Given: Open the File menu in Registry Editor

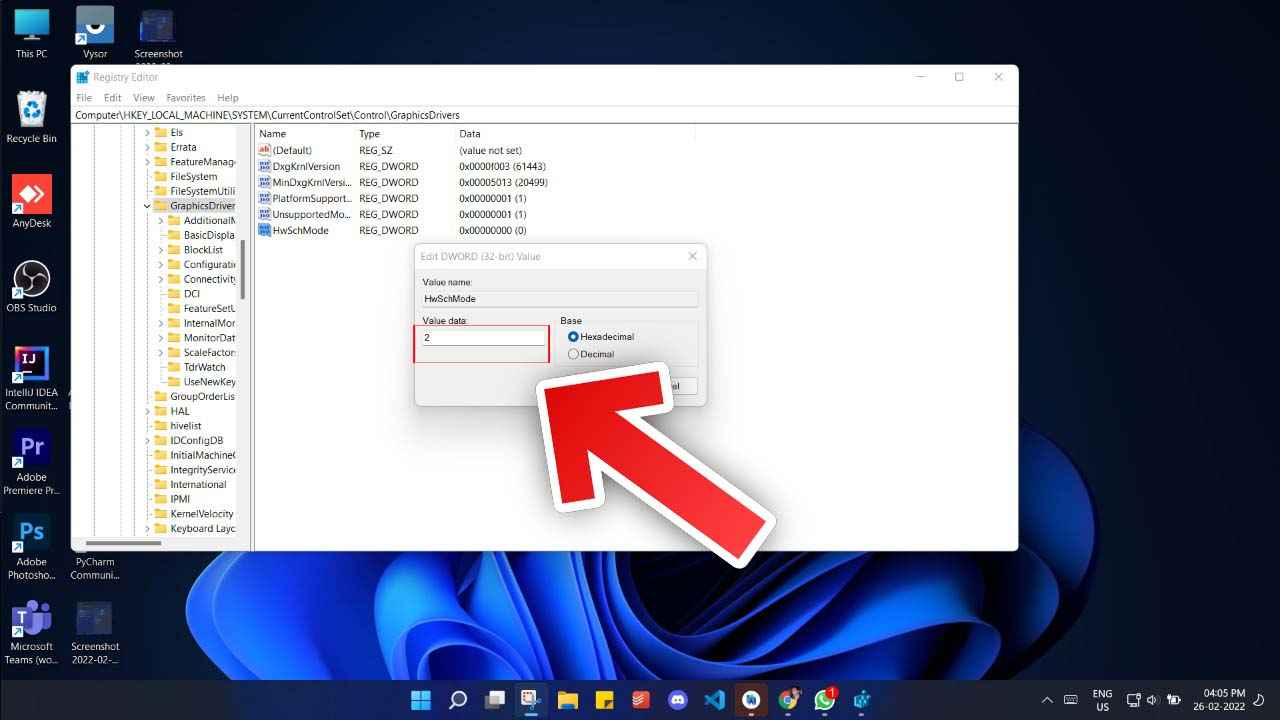Looking at the screenshot, I should click(x=84, y=98).
